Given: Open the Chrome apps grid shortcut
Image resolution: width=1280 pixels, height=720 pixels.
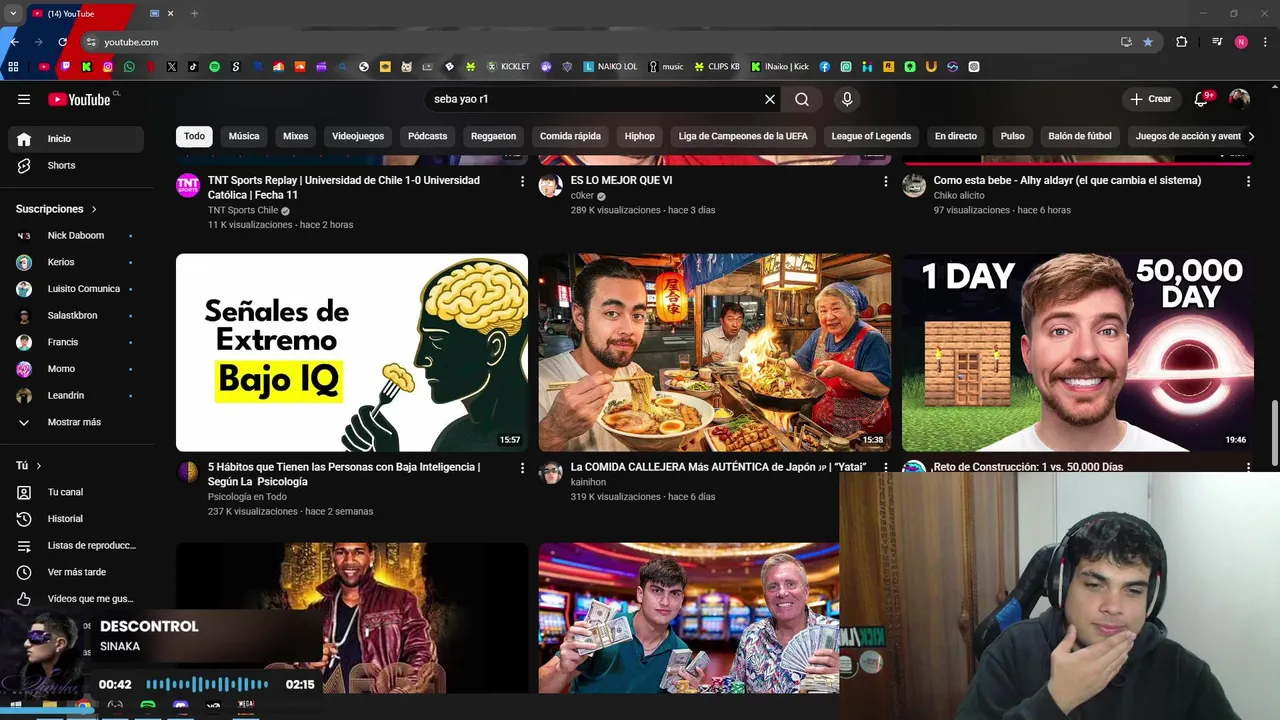Looking at the screenshot, I should click(13, 67).
